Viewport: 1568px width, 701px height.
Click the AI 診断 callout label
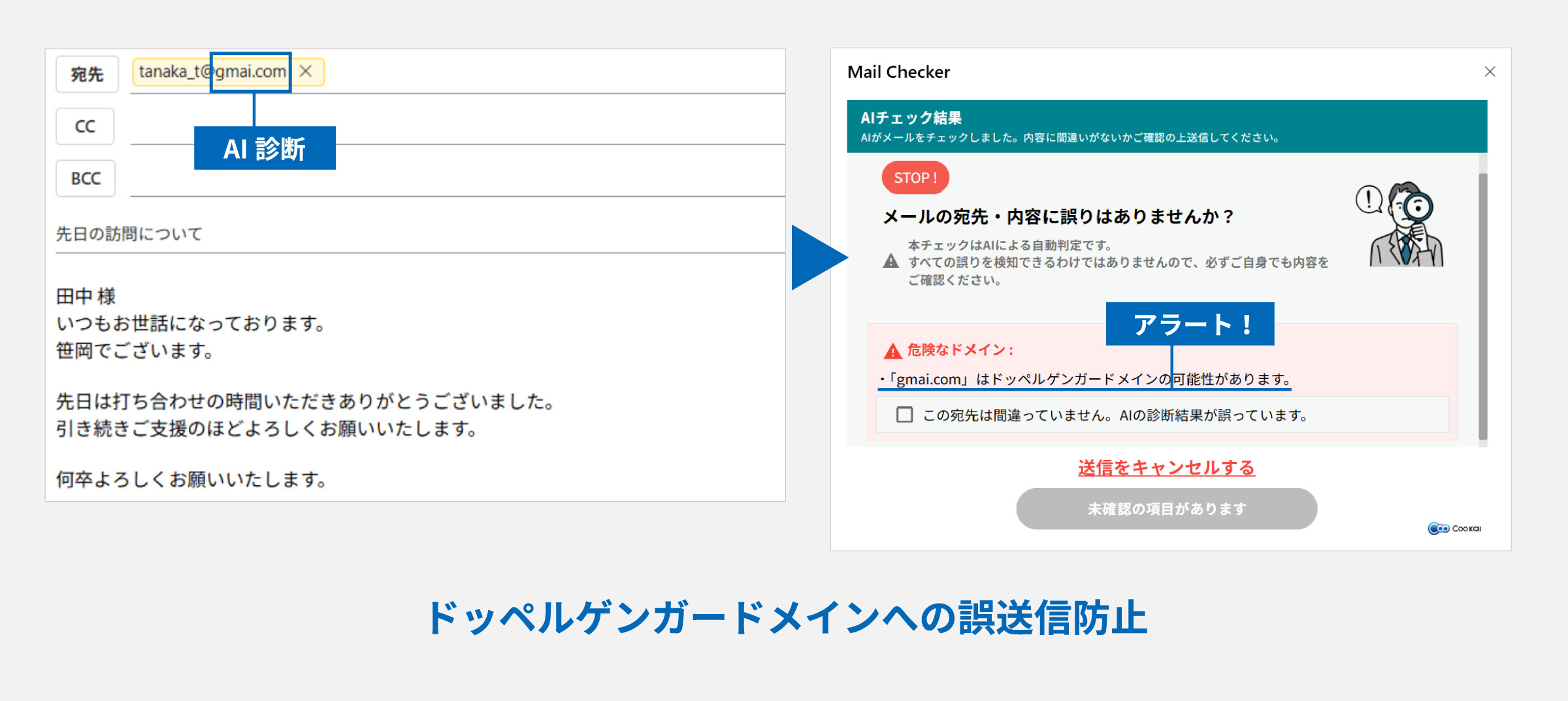point(265,148)
